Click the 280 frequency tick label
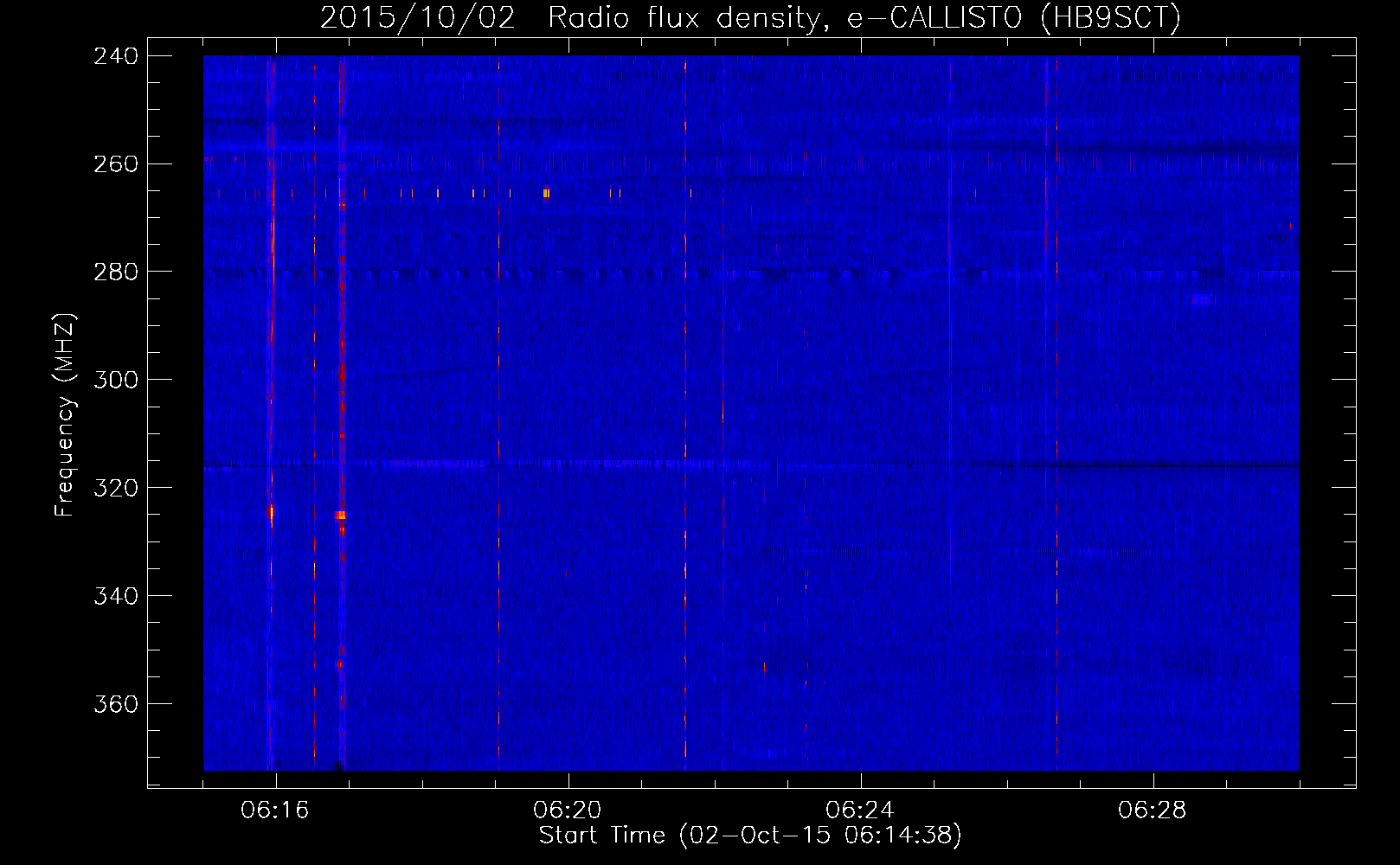Image resolution: width=1400 pixels, height=865 pixels. pyautogui.click(x=116, y=272)
